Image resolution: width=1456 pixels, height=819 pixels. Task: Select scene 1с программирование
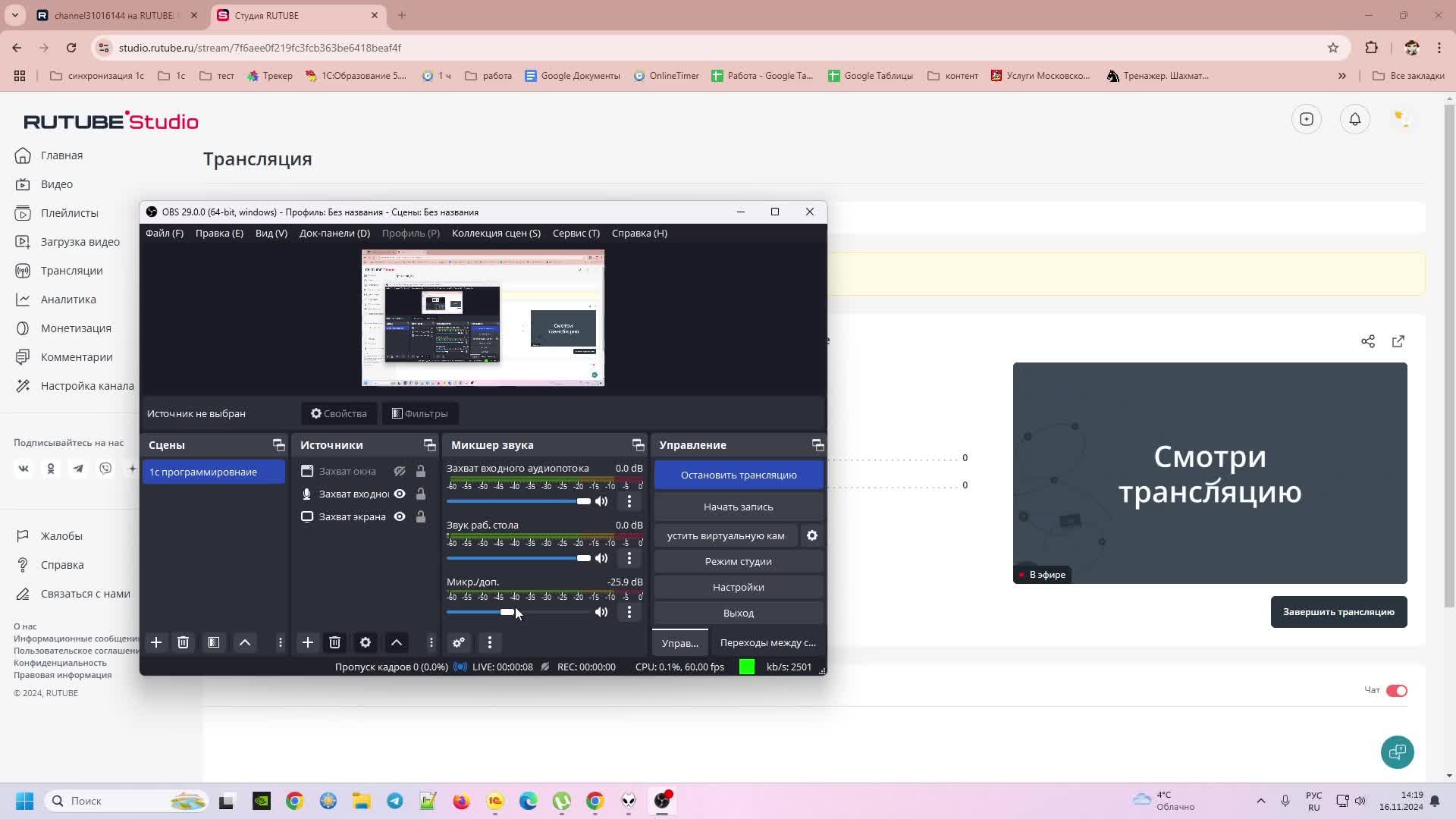pos(214,472)
